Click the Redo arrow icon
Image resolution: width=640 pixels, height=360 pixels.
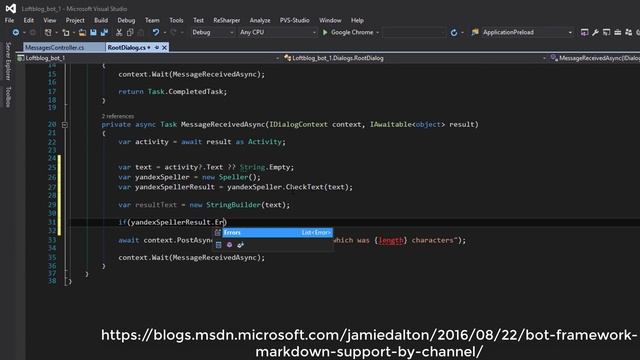coord(173,32)
